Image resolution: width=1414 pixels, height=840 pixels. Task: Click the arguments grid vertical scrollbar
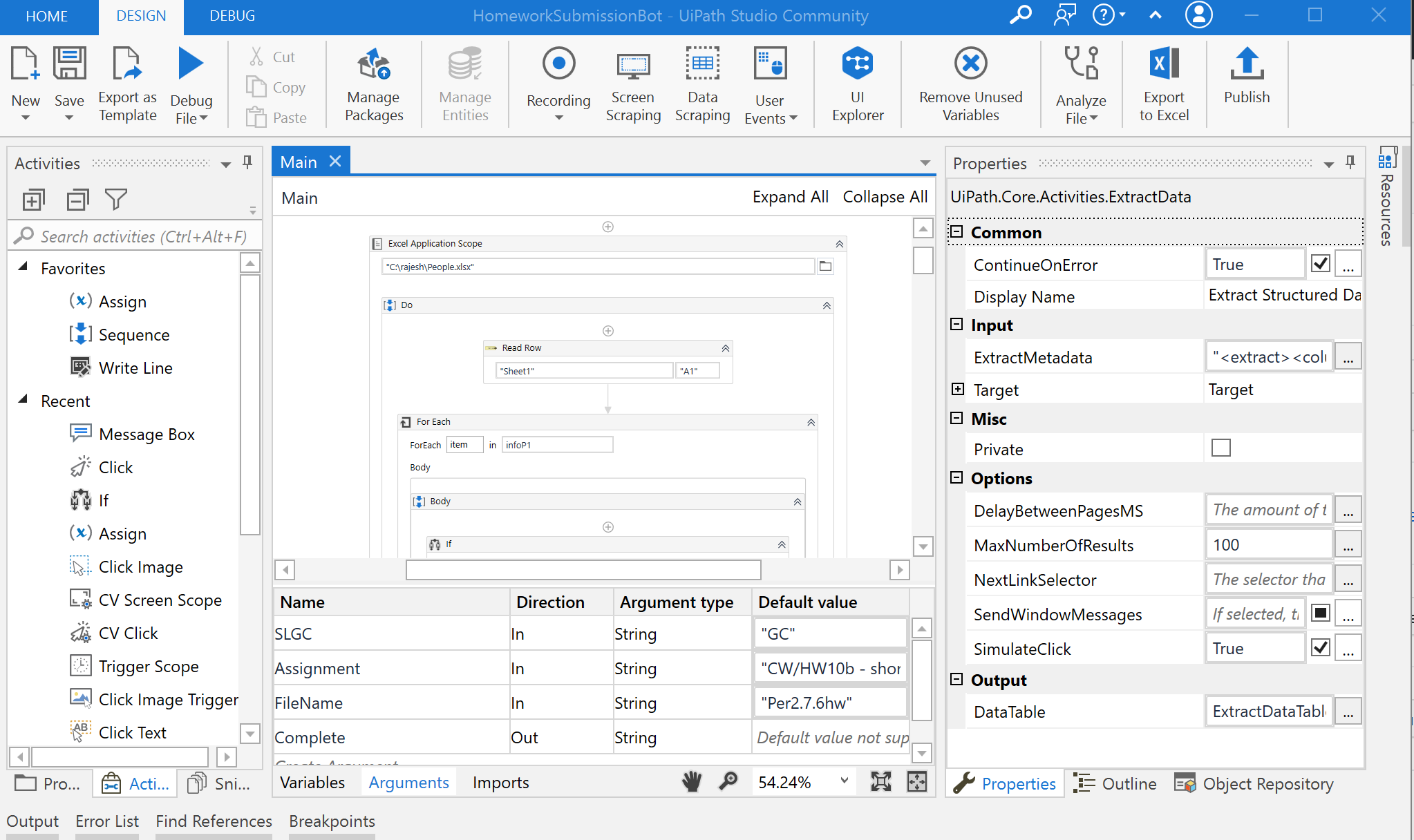pyautogui.click(x=922, y=680)
